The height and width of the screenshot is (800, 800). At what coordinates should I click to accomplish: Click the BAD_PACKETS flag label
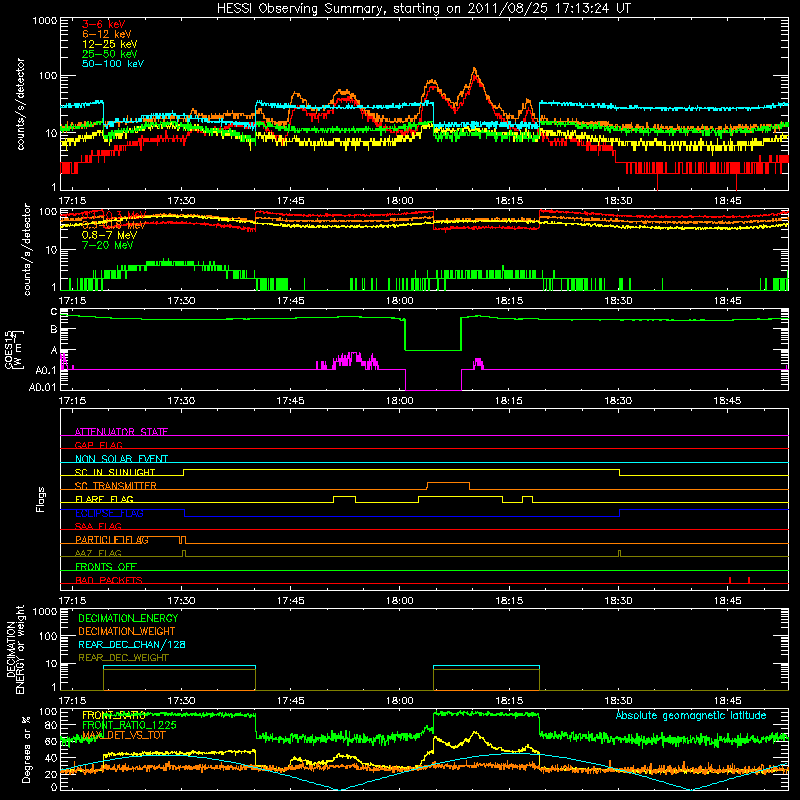tap(109, 580)
